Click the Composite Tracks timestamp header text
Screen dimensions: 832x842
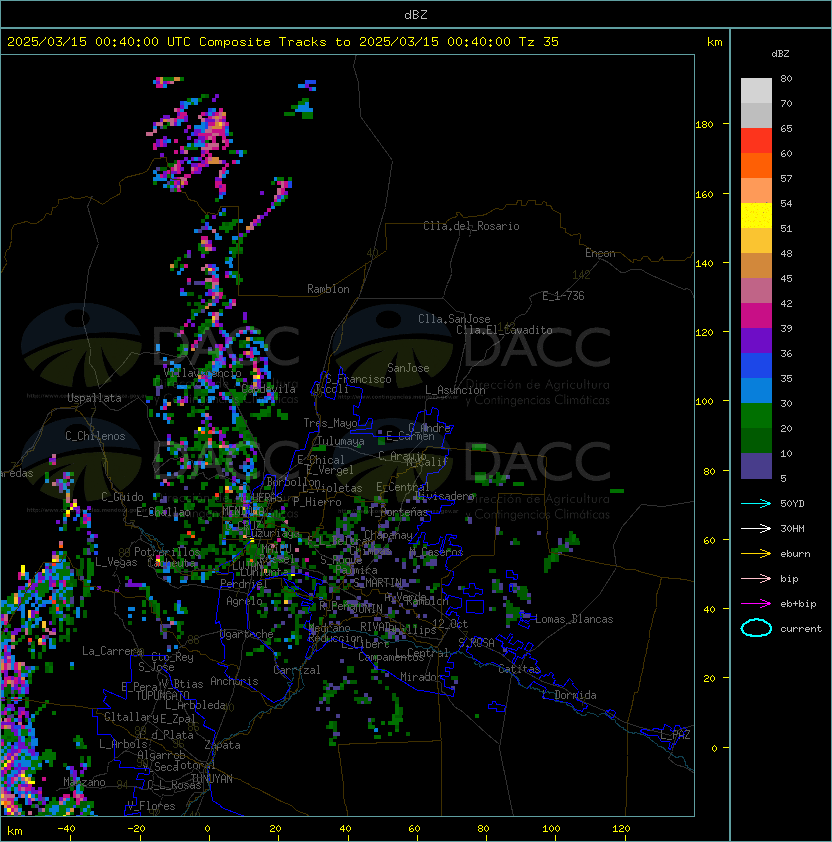(283, 42)
